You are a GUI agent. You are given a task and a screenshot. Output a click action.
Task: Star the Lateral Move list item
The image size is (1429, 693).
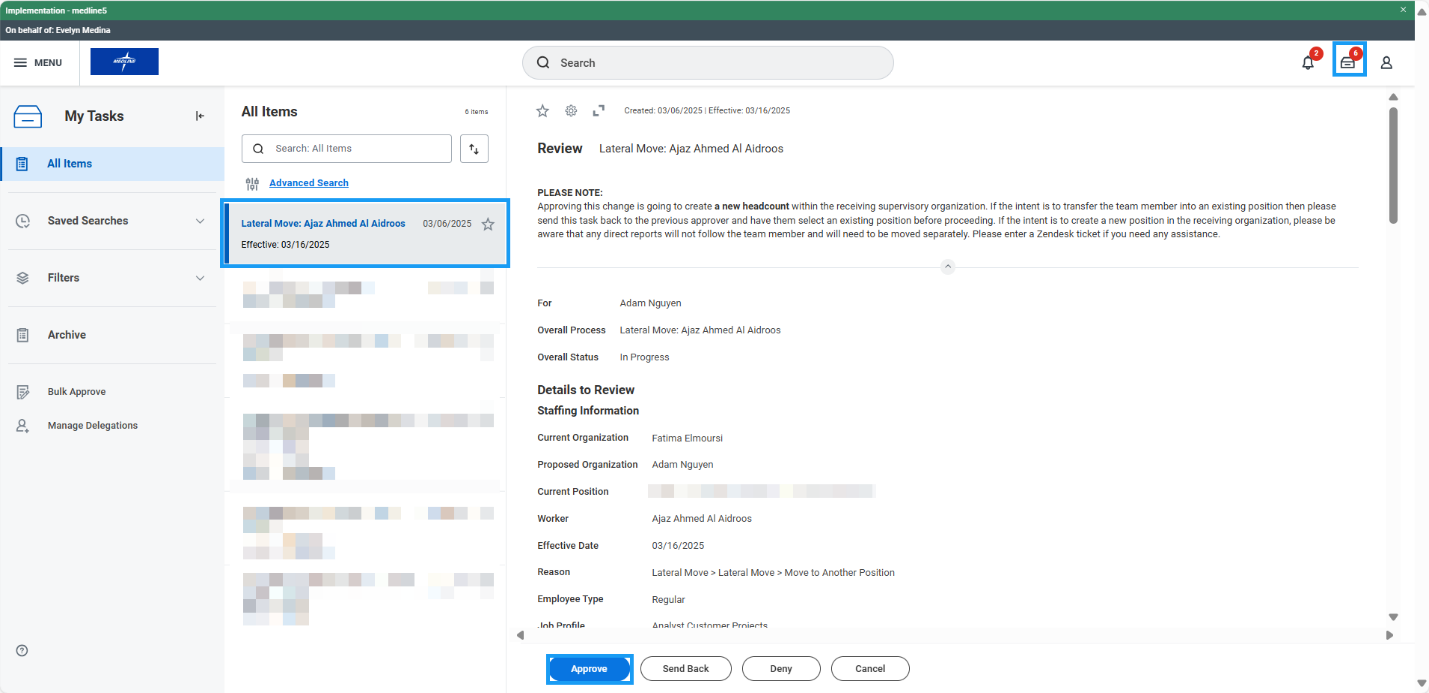488,224
